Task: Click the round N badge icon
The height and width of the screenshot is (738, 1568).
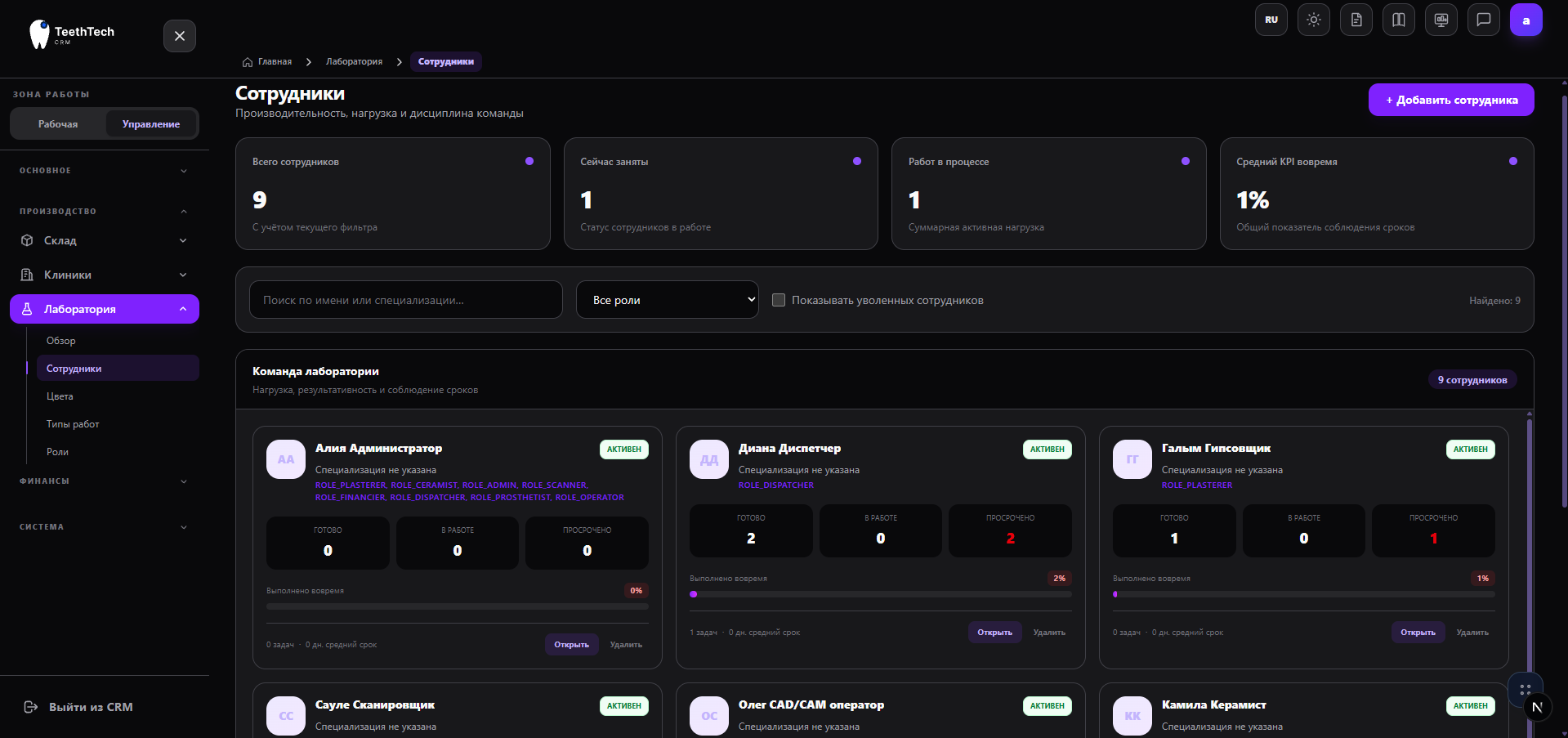Action: tap(1537, 707)
